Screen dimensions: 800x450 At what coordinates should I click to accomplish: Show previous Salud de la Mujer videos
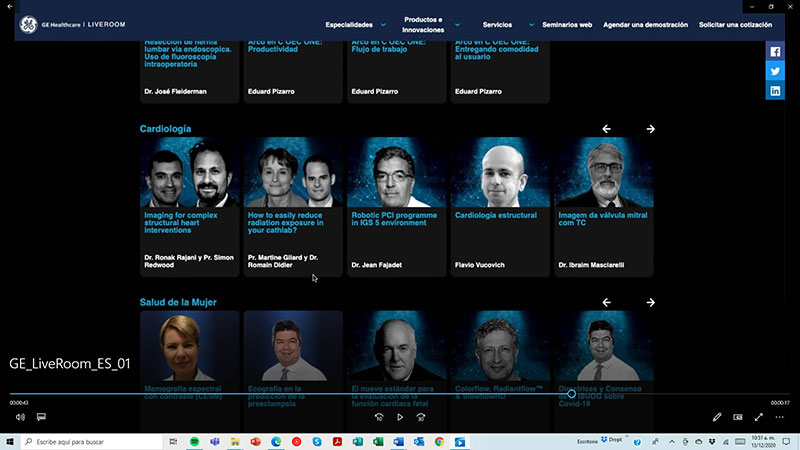click(x=606, y=303)
